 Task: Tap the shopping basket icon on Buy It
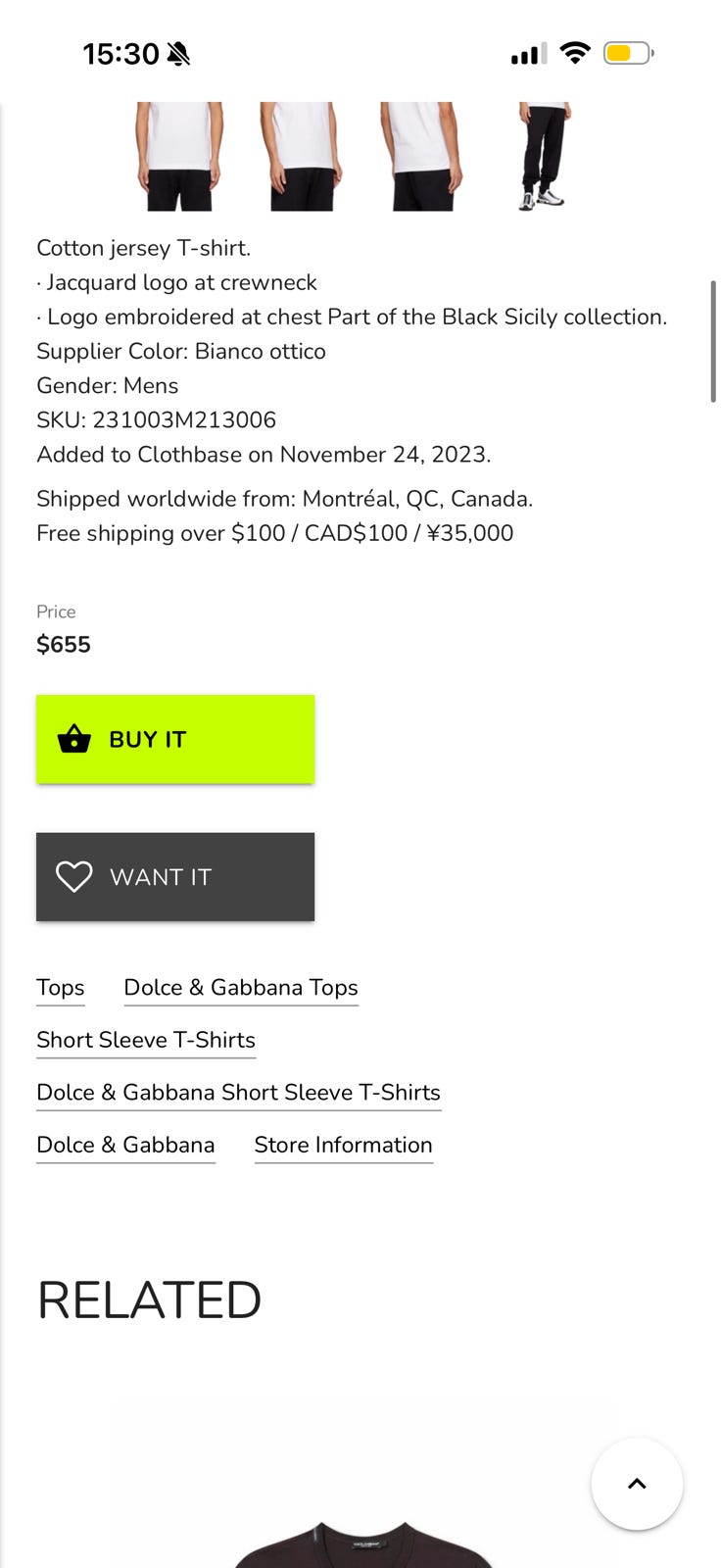click(74, 739)
